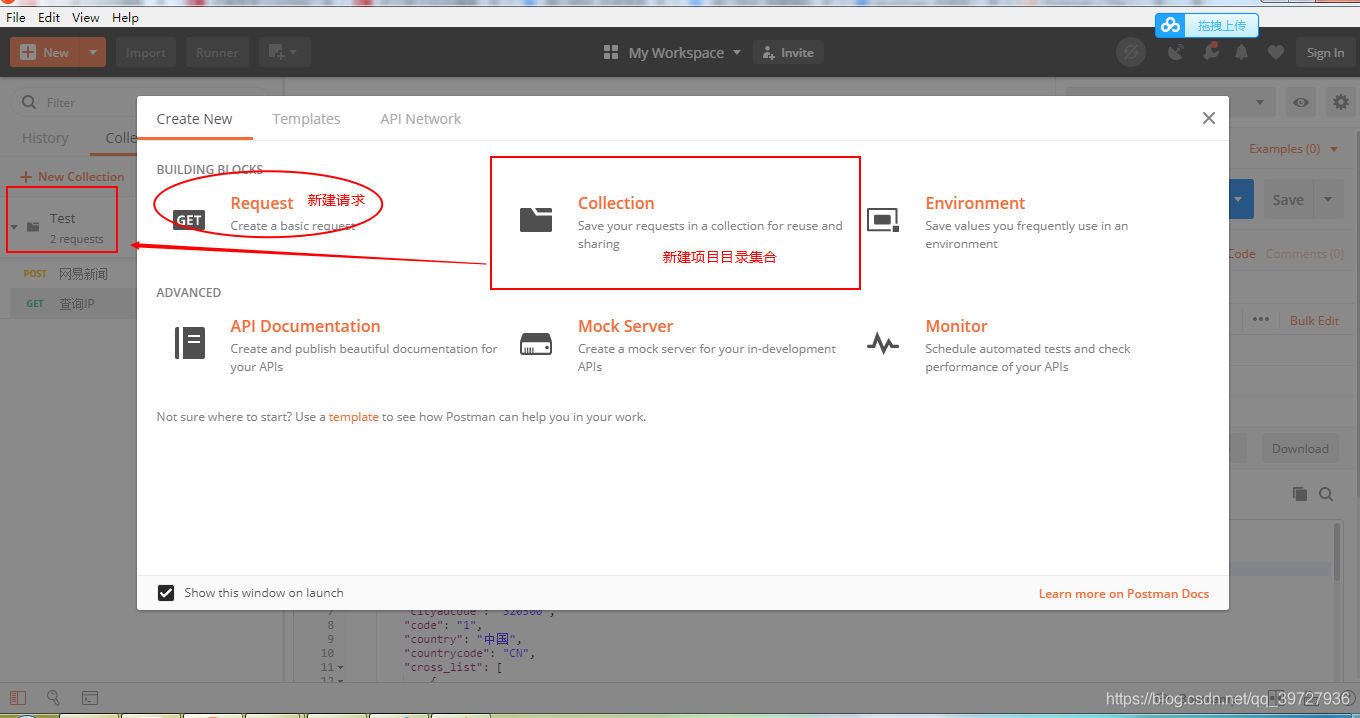The height and width of the screenshot is (718, 1360).
Task: Click the plus icon on the New button
Action: click(28, 52)
